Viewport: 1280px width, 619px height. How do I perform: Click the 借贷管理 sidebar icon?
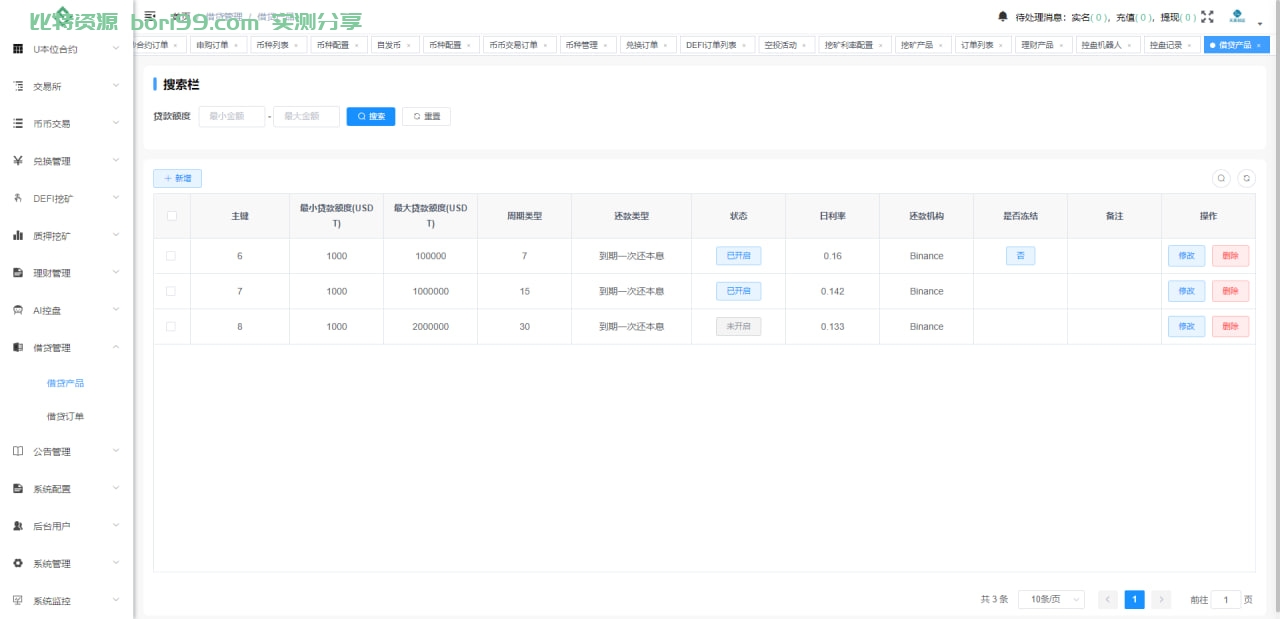click(18, 347)
